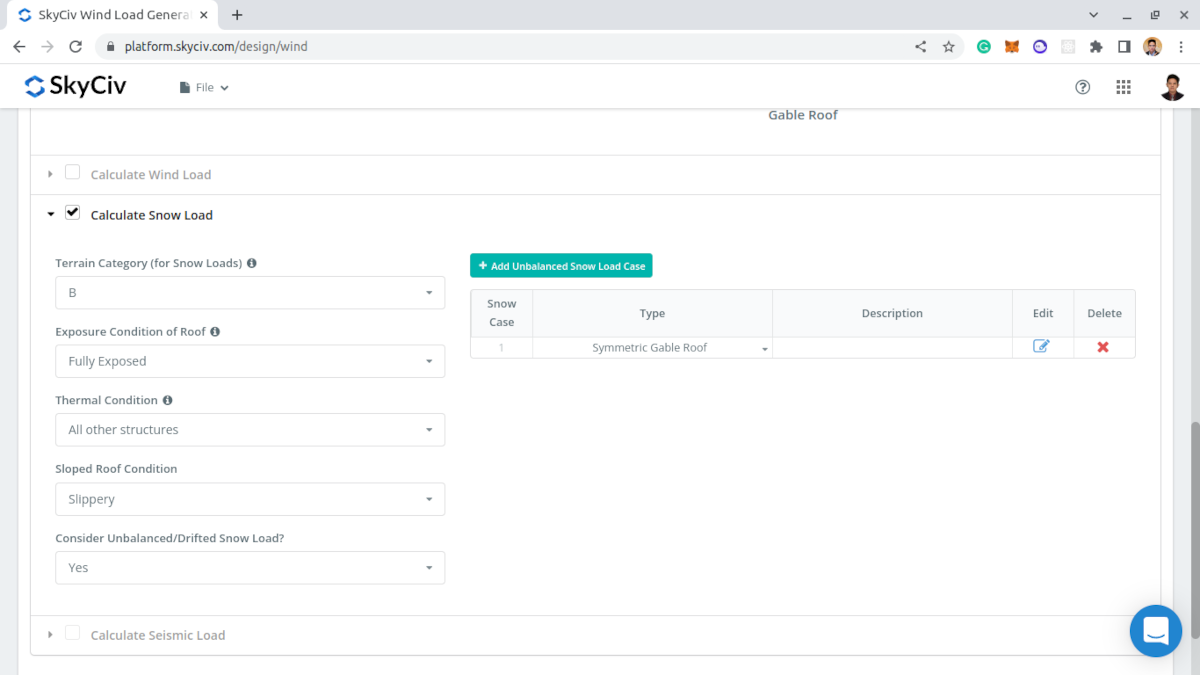Click the info icon beside Terrain Category
The width and height of the screenshot is (1200, 675).
point(251,263)
